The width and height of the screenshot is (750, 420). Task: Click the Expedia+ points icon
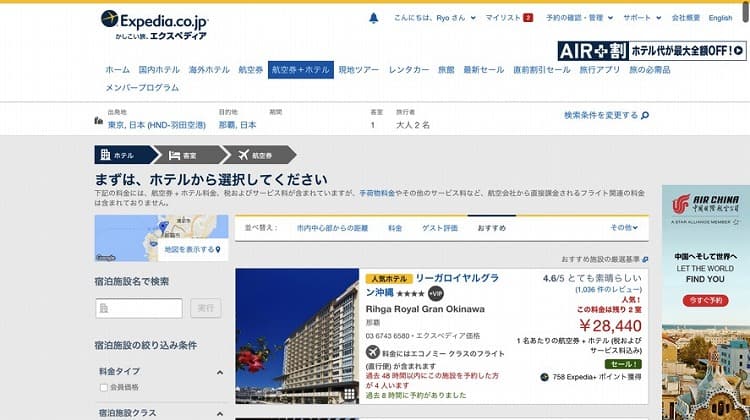tap(544, 377)
